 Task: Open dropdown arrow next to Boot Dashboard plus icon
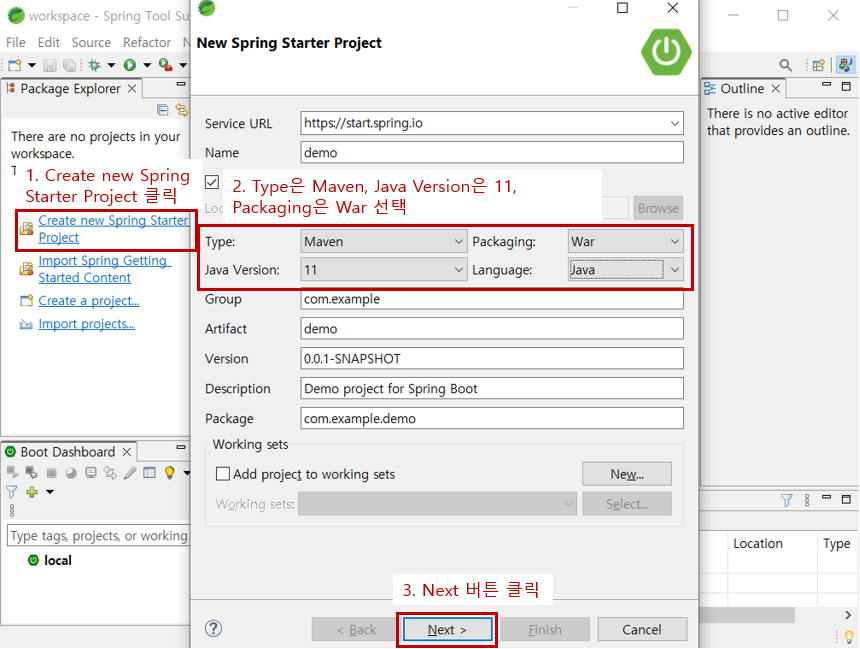click(49, 492)
